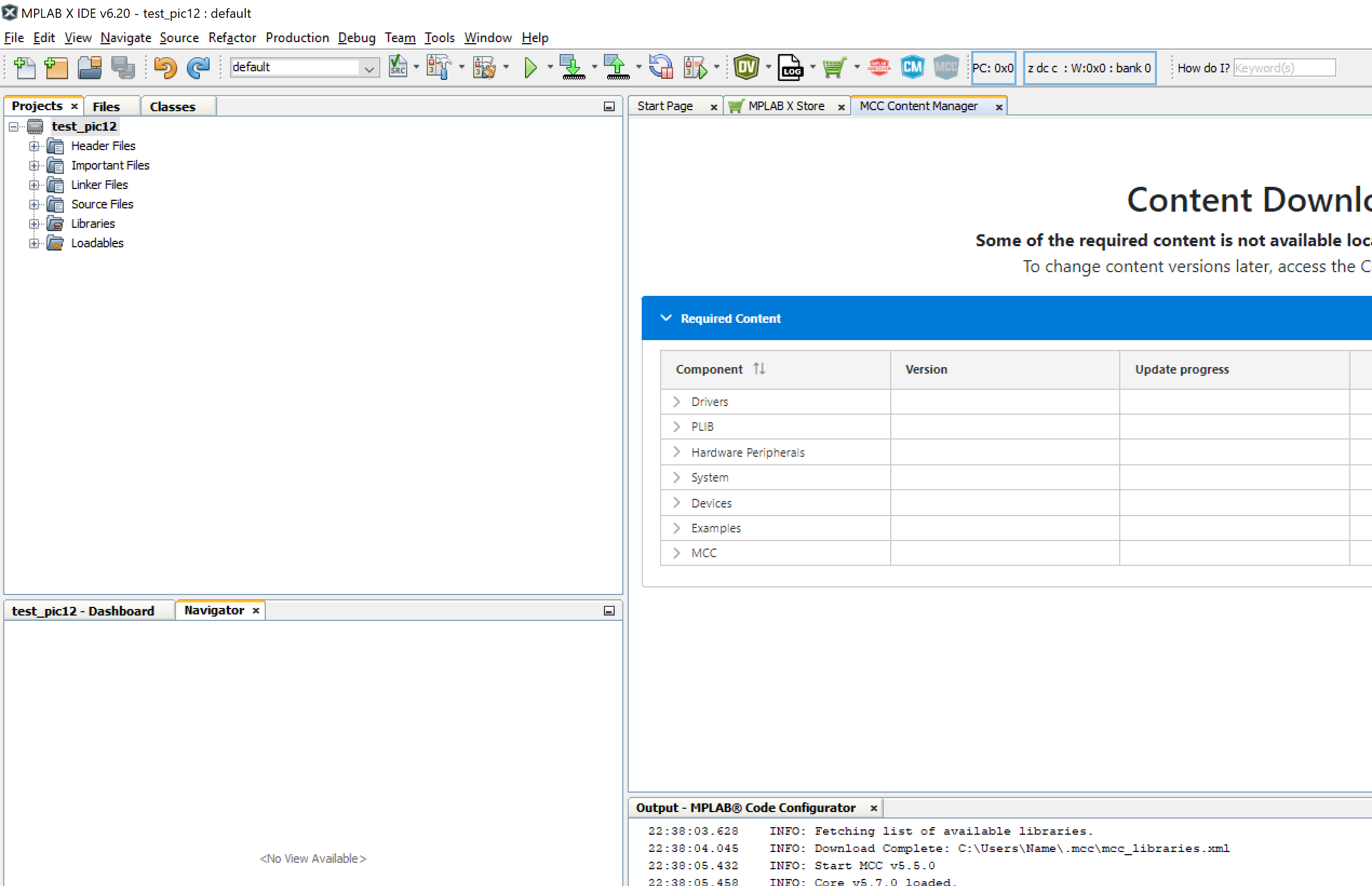Viewport: 1372px width, 886px height.
Task: Run the project with green play icon
Action: (x=530, y=67)
